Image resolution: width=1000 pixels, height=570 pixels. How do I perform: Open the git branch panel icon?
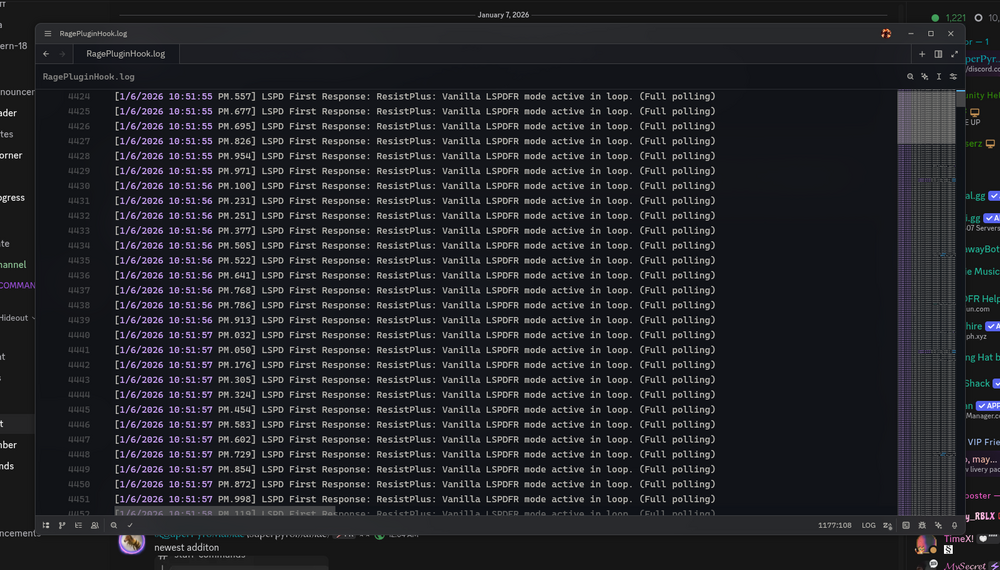62,525
